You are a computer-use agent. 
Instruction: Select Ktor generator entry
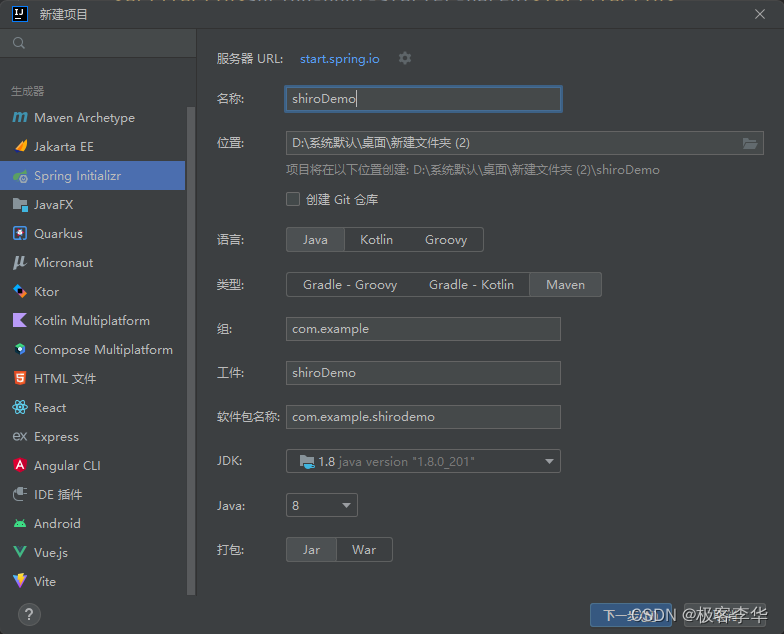[x=92, y=292]
